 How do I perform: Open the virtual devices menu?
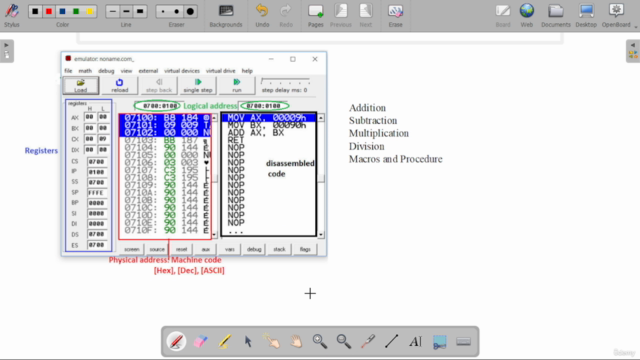[182, 71]
